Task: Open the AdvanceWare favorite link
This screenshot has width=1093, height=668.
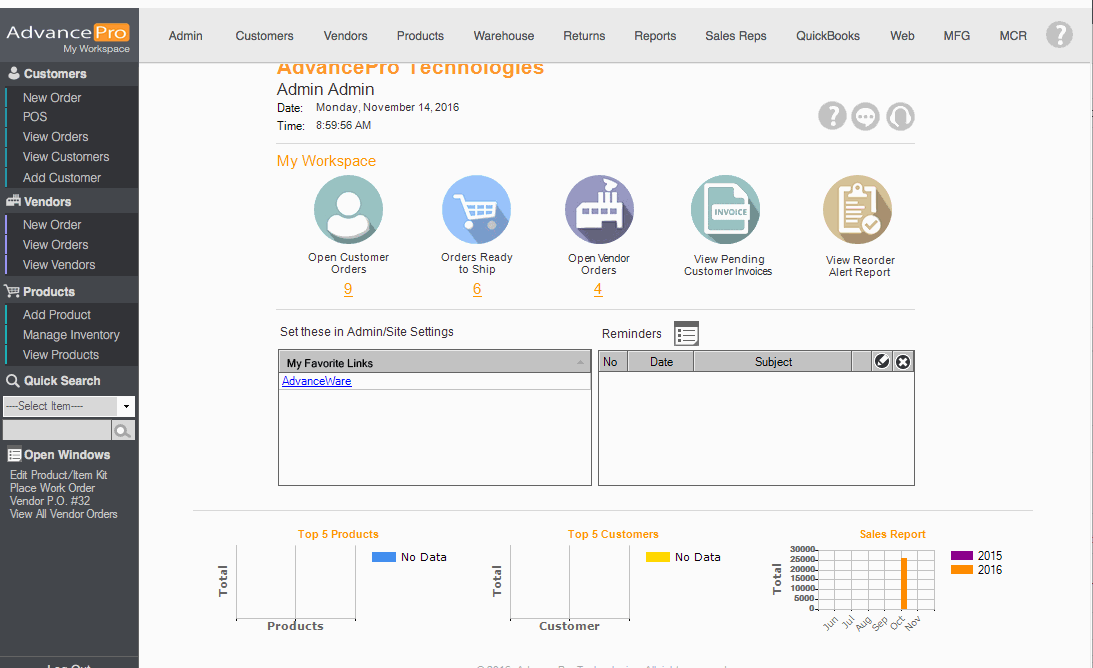Action: pyautogui.click(x=316, y=381)
